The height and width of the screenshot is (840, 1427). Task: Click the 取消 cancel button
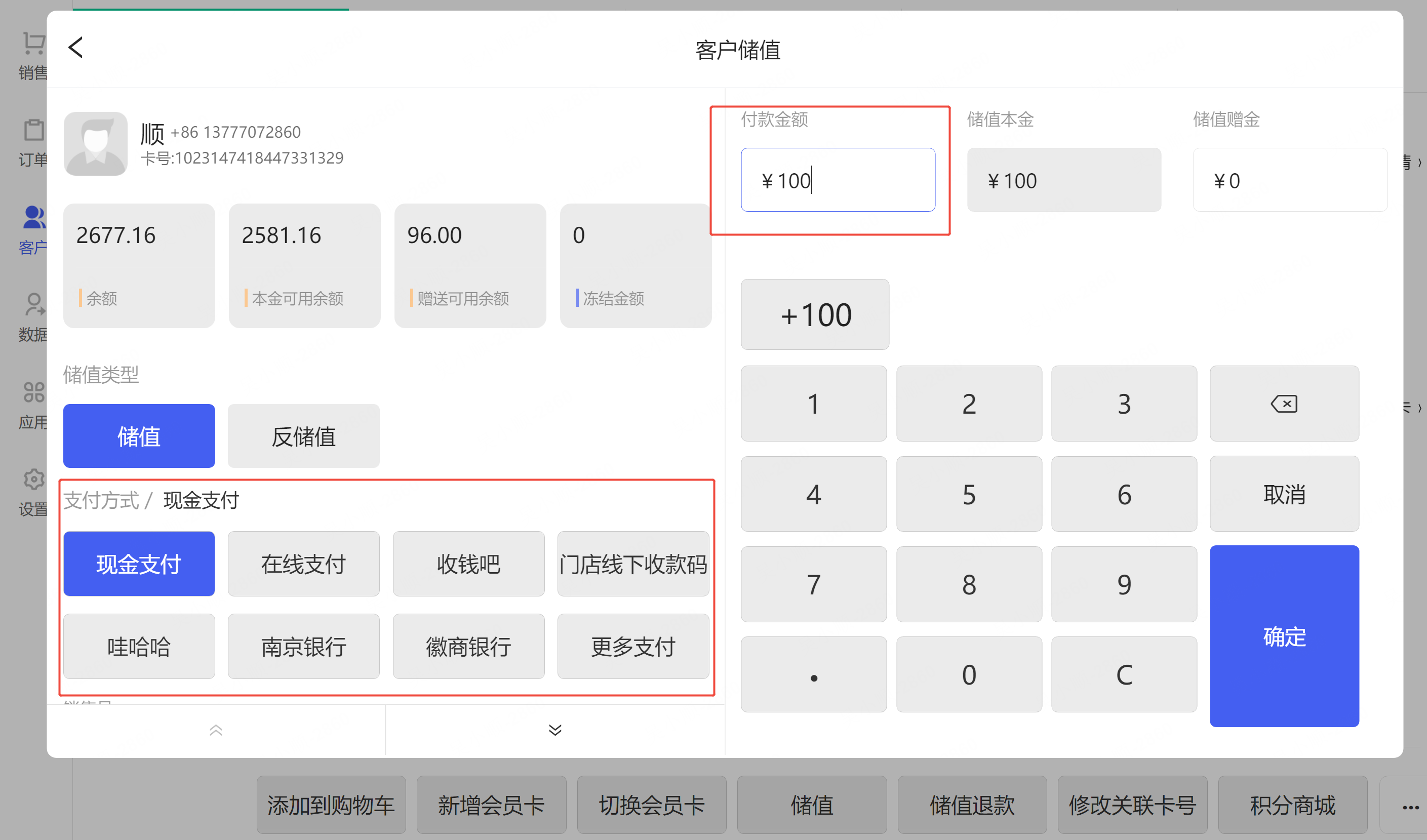[x=1284, y=494]
